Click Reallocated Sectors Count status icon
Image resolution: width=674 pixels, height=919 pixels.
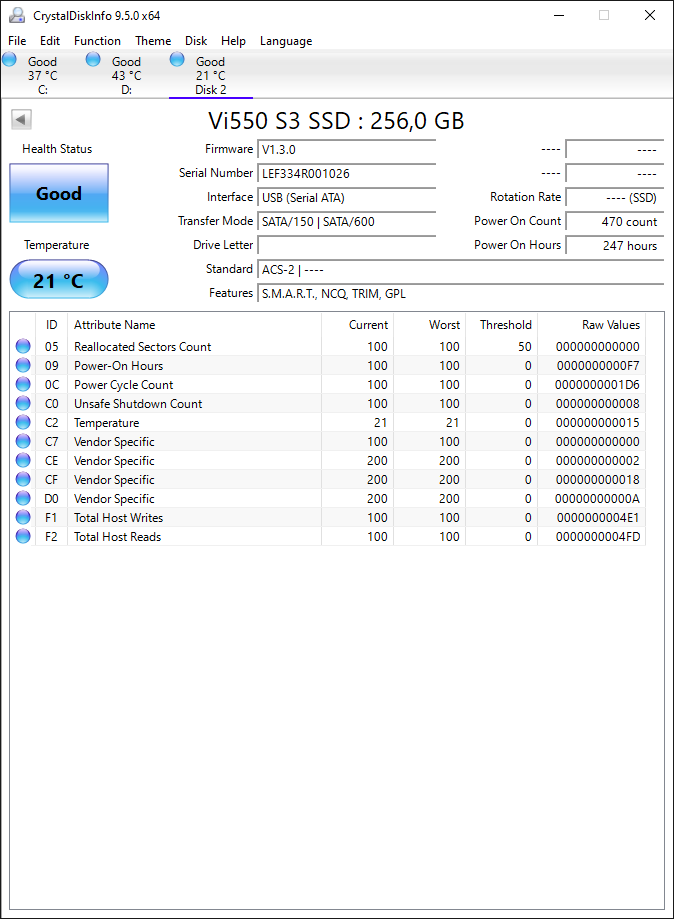23,346
